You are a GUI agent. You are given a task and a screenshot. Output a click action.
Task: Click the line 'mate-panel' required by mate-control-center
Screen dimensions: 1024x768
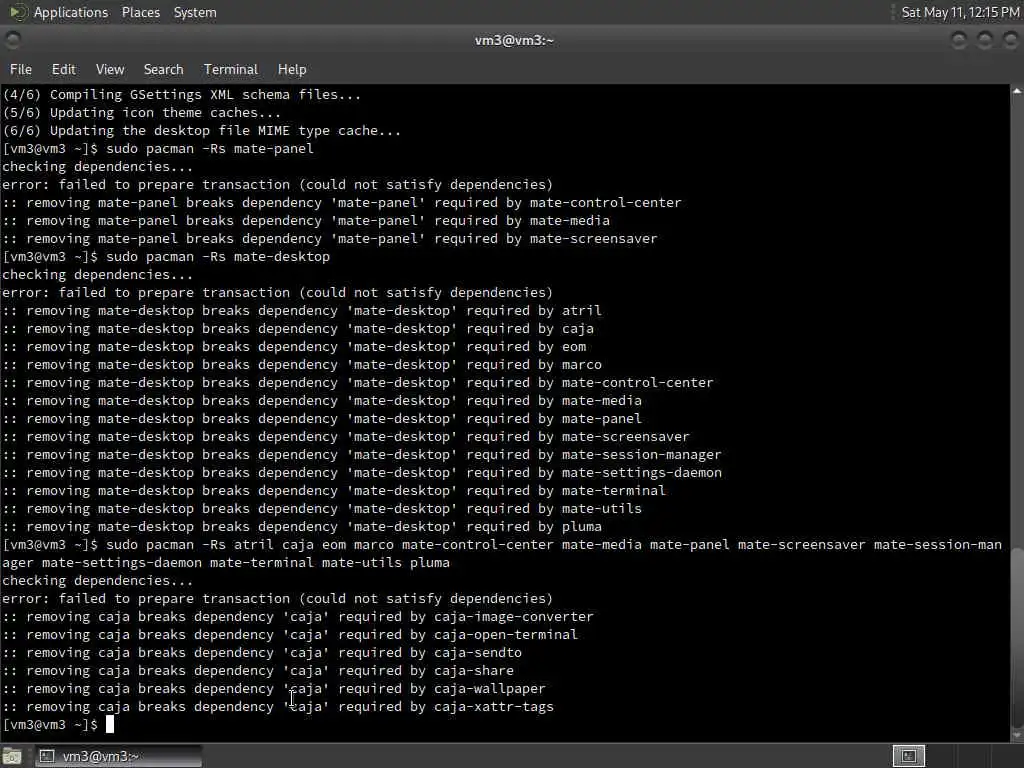[x=342, y=202]
